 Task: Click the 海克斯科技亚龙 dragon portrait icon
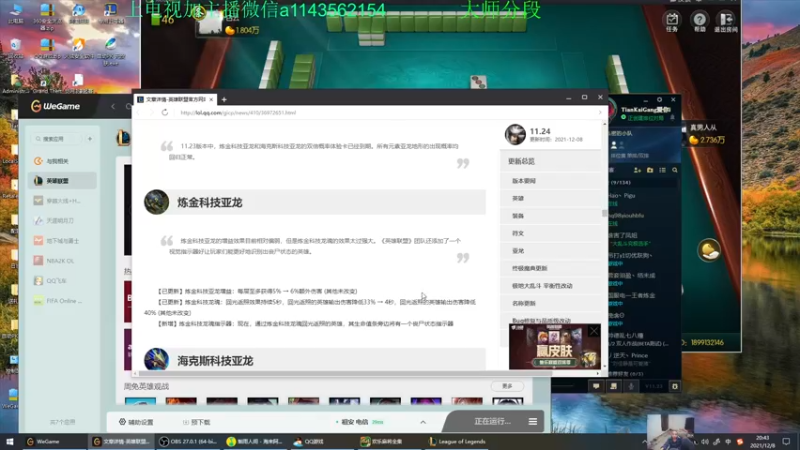tap(157, 359)
